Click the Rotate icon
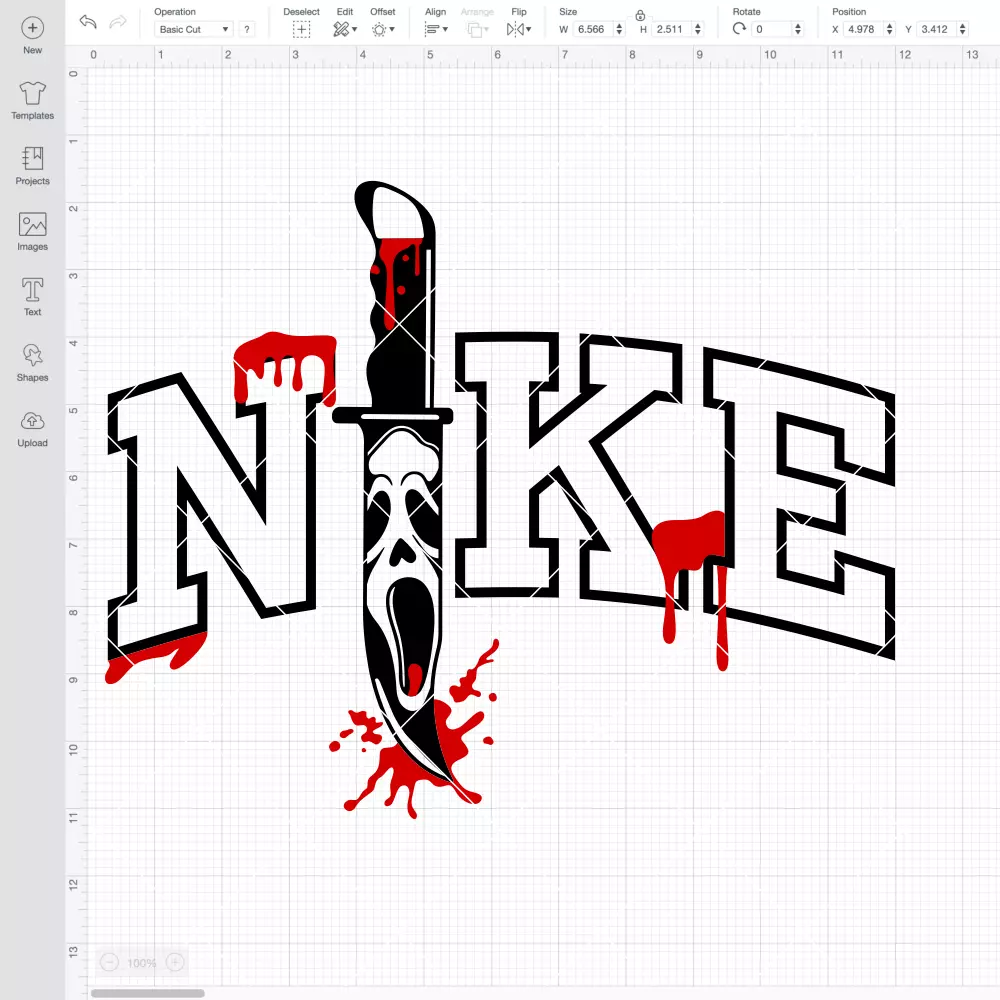Viewport: 1000px width, 1000px height. [x=739, y=29]
